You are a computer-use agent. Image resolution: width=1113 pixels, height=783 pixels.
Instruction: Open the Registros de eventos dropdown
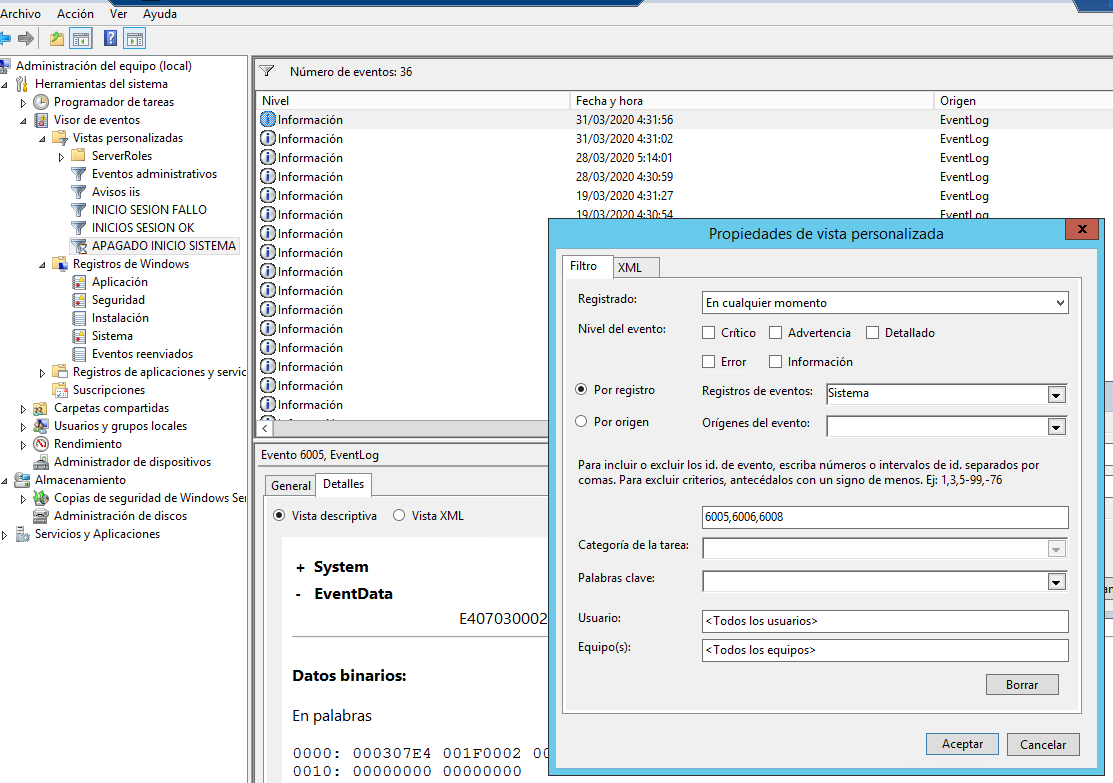1056,395
